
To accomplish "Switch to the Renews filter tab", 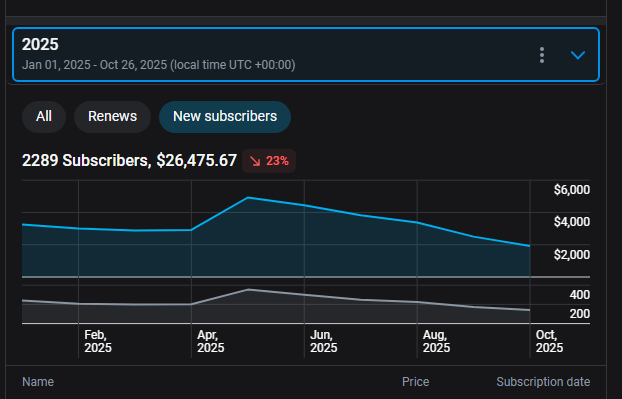I will [x=112, y=117].
